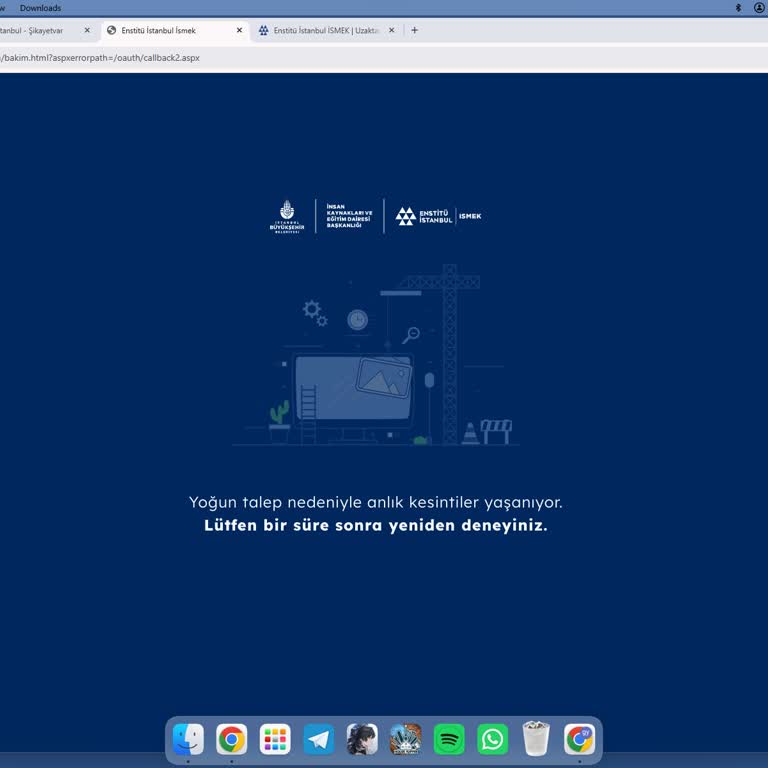Click the 'Yoğun talep nedeniyle' message line
The height and width of the screenshot is (768, 768).
(x=376, y=503)
